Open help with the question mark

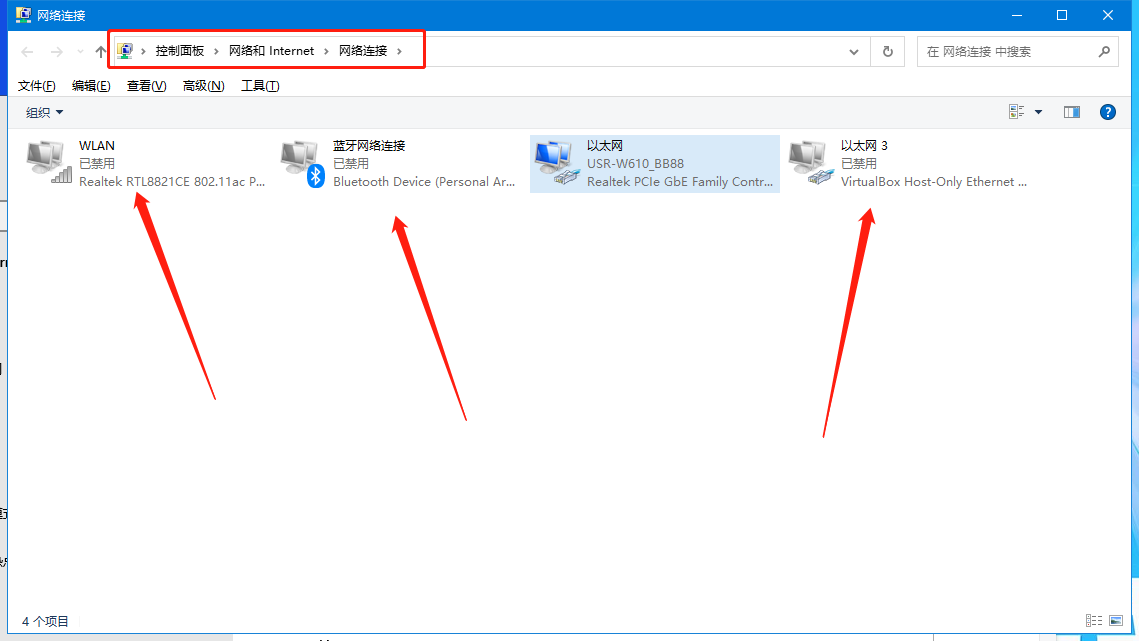click(1107, 112)
